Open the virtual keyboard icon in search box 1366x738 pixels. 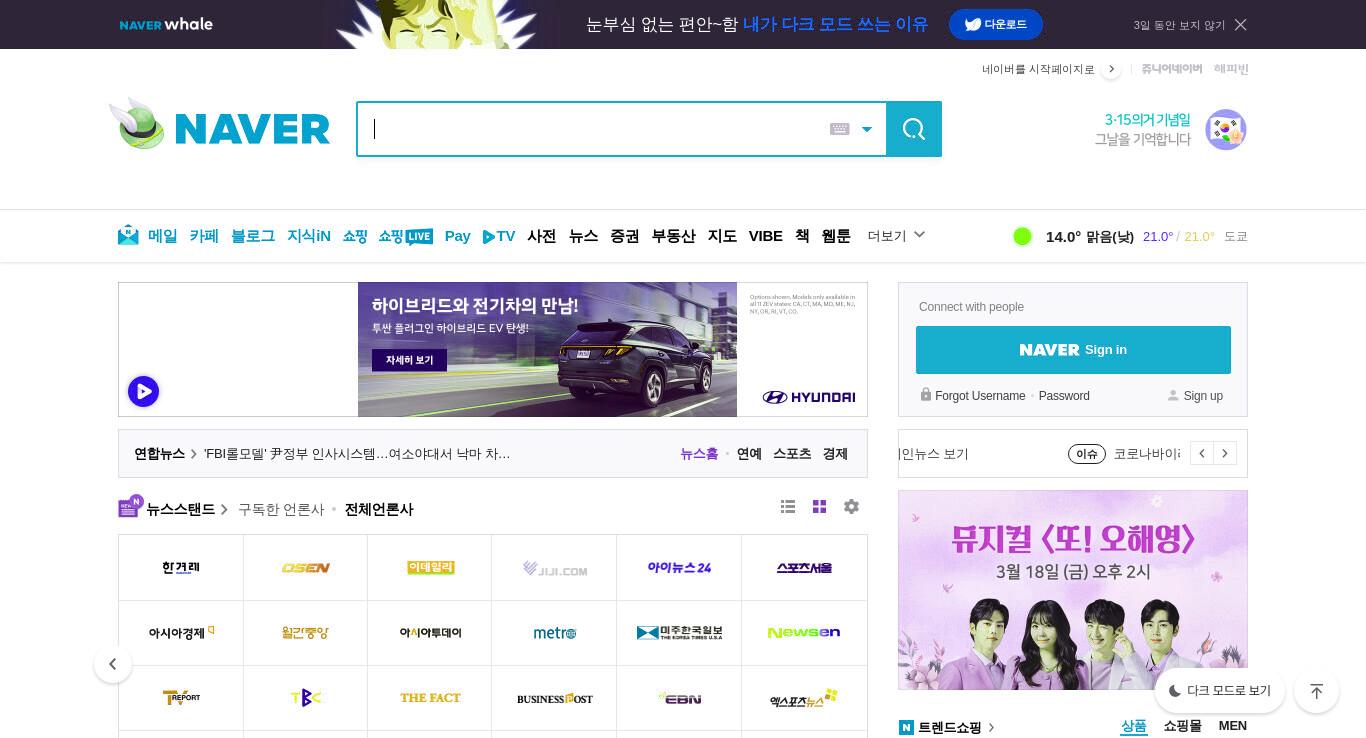[x=840, y=129]
